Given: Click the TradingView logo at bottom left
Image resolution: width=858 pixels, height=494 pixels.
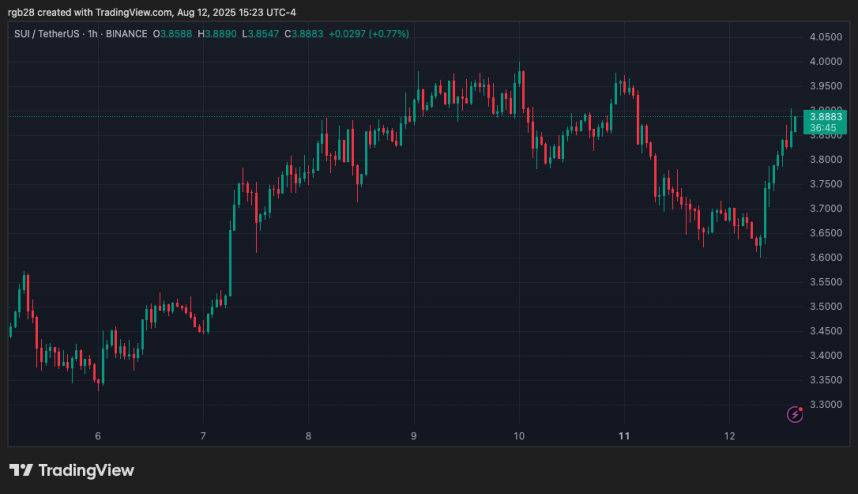Looking at the screenshot, I should (71, 470).
